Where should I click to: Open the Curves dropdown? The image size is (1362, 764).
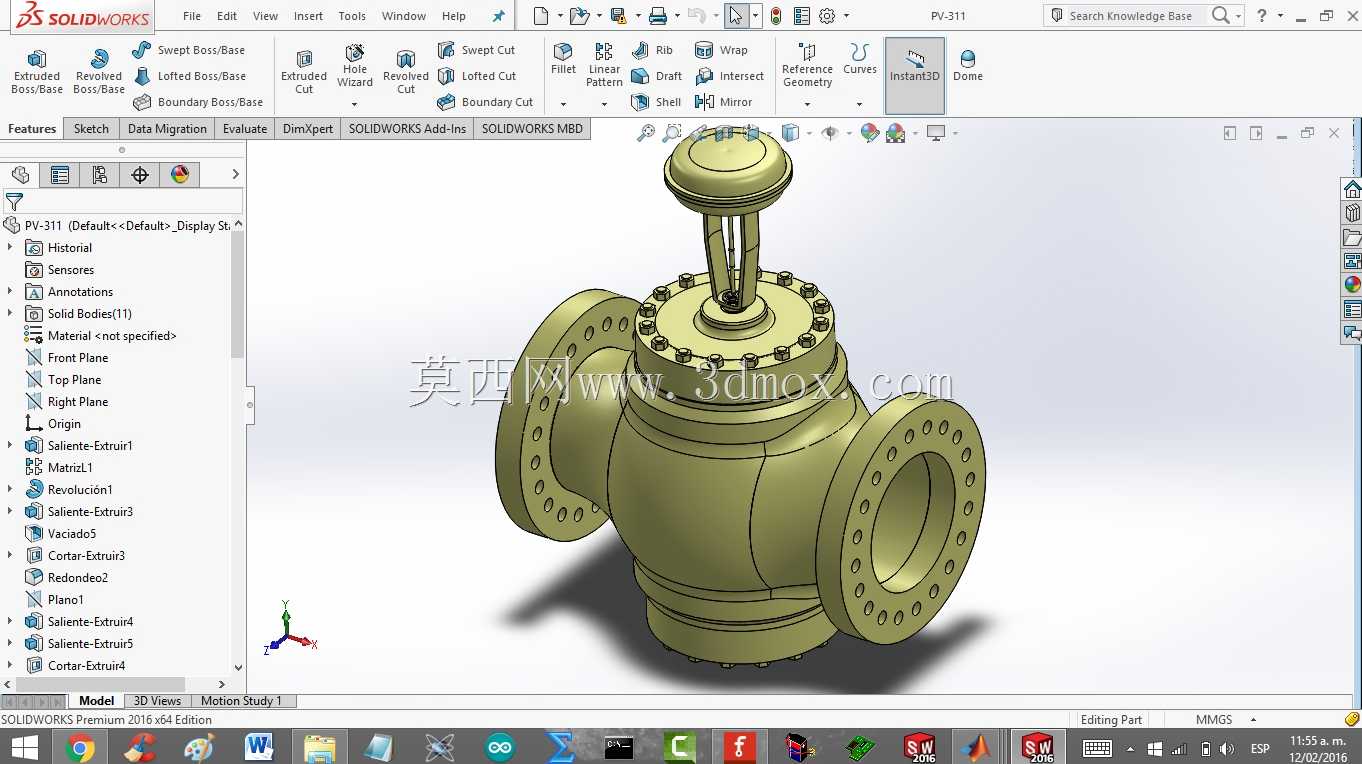point(859,104)
